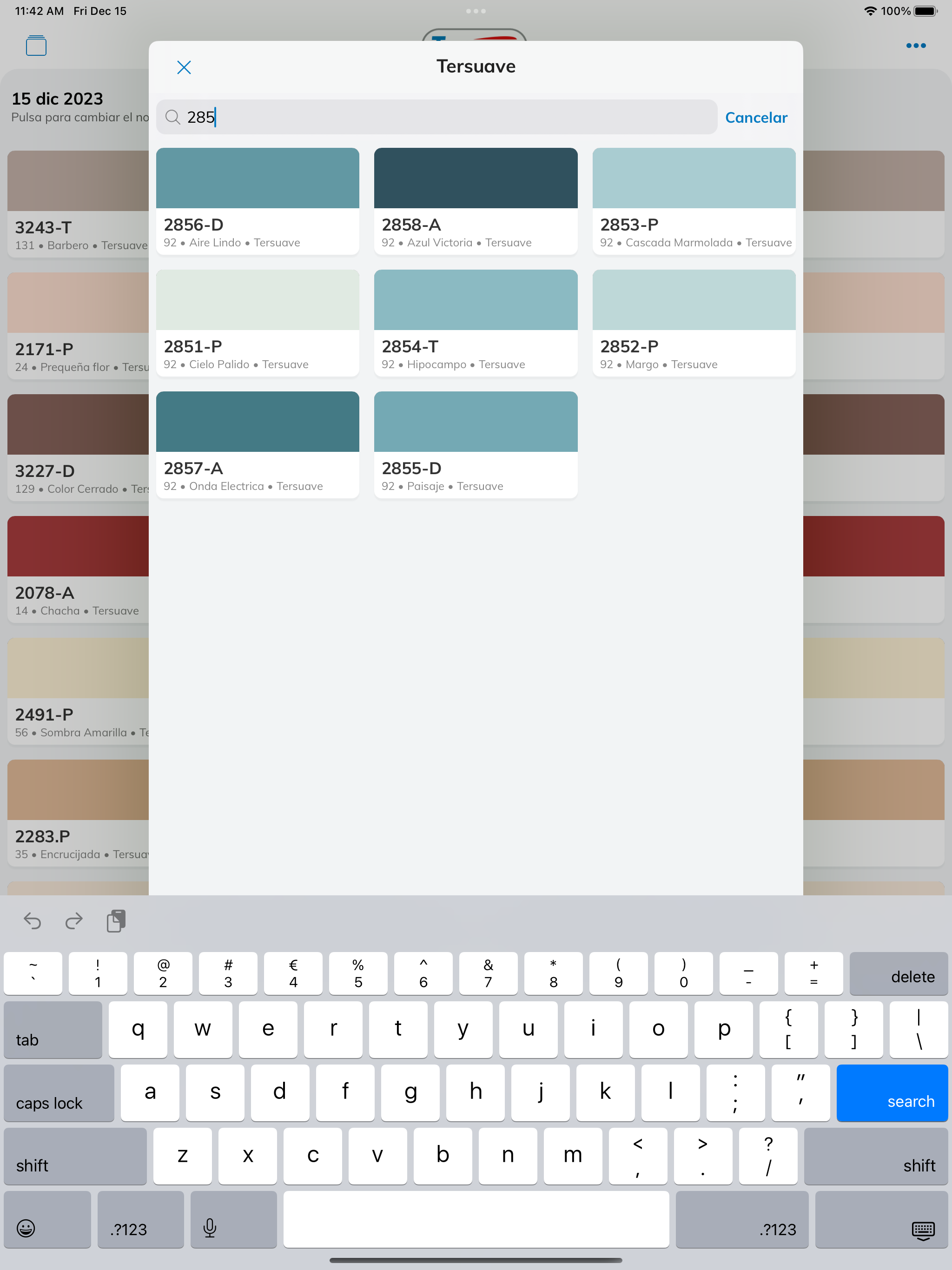This screenshot has width=952, height=1270.
Task: Tap the letter t key
Action: [398, 1030]
